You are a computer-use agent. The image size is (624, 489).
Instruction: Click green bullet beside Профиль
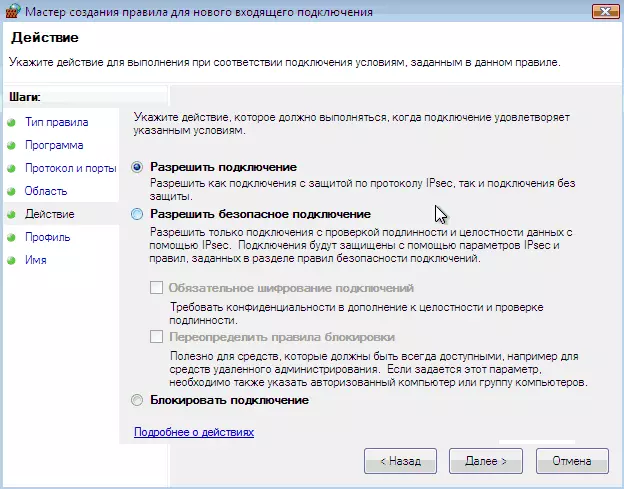tap(11, 238)
